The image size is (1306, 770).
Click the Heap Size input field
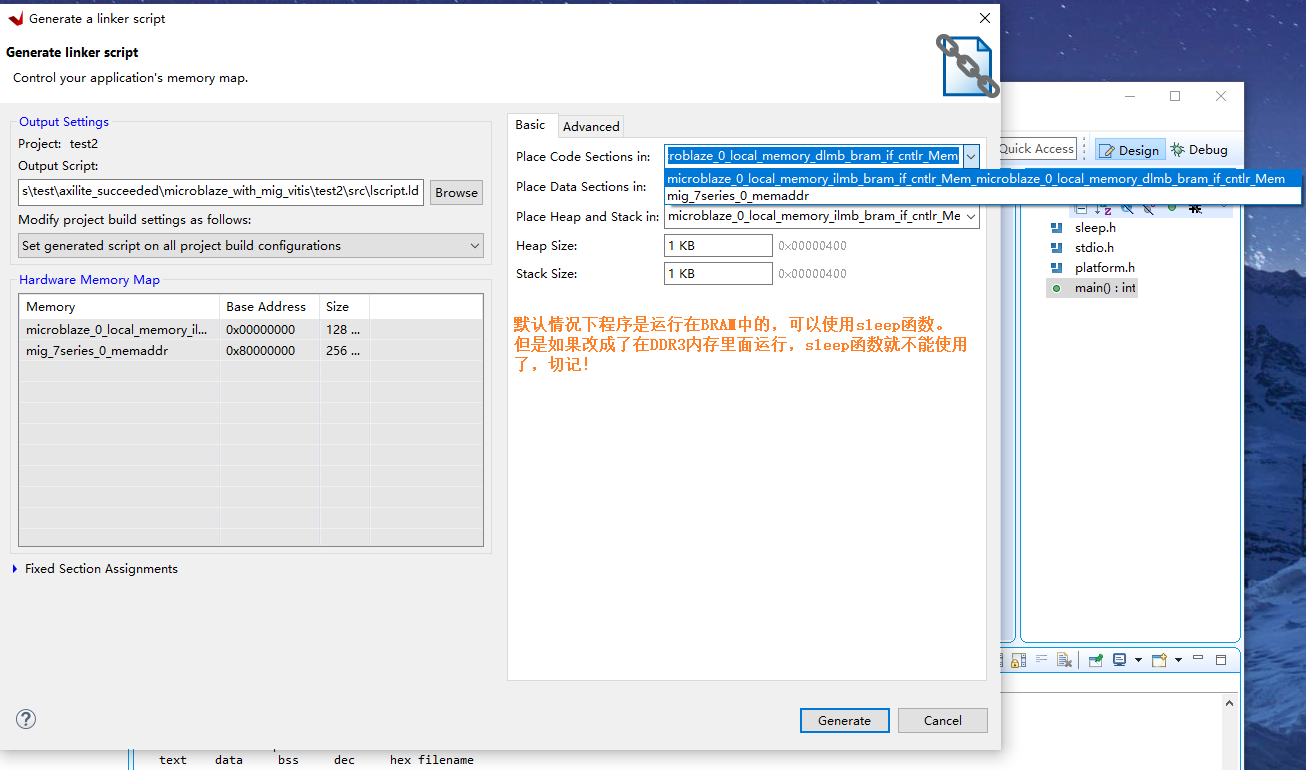tap(718, 245)
